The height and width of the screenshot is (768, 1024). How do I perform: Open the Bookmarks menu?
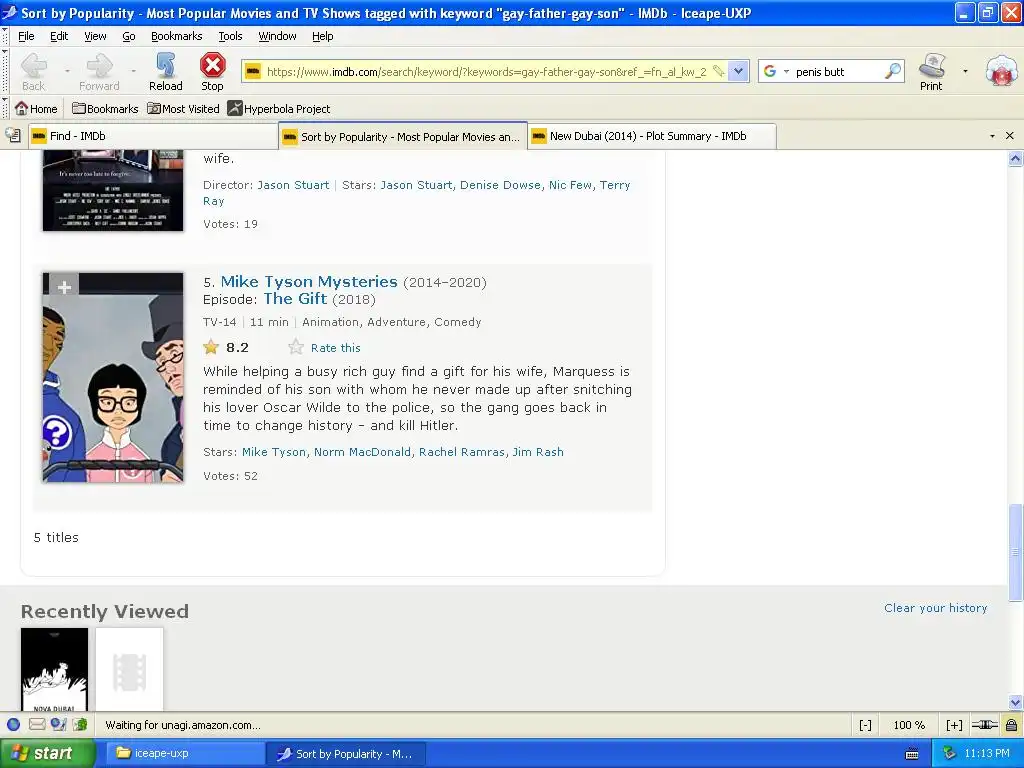coord(176,36)
